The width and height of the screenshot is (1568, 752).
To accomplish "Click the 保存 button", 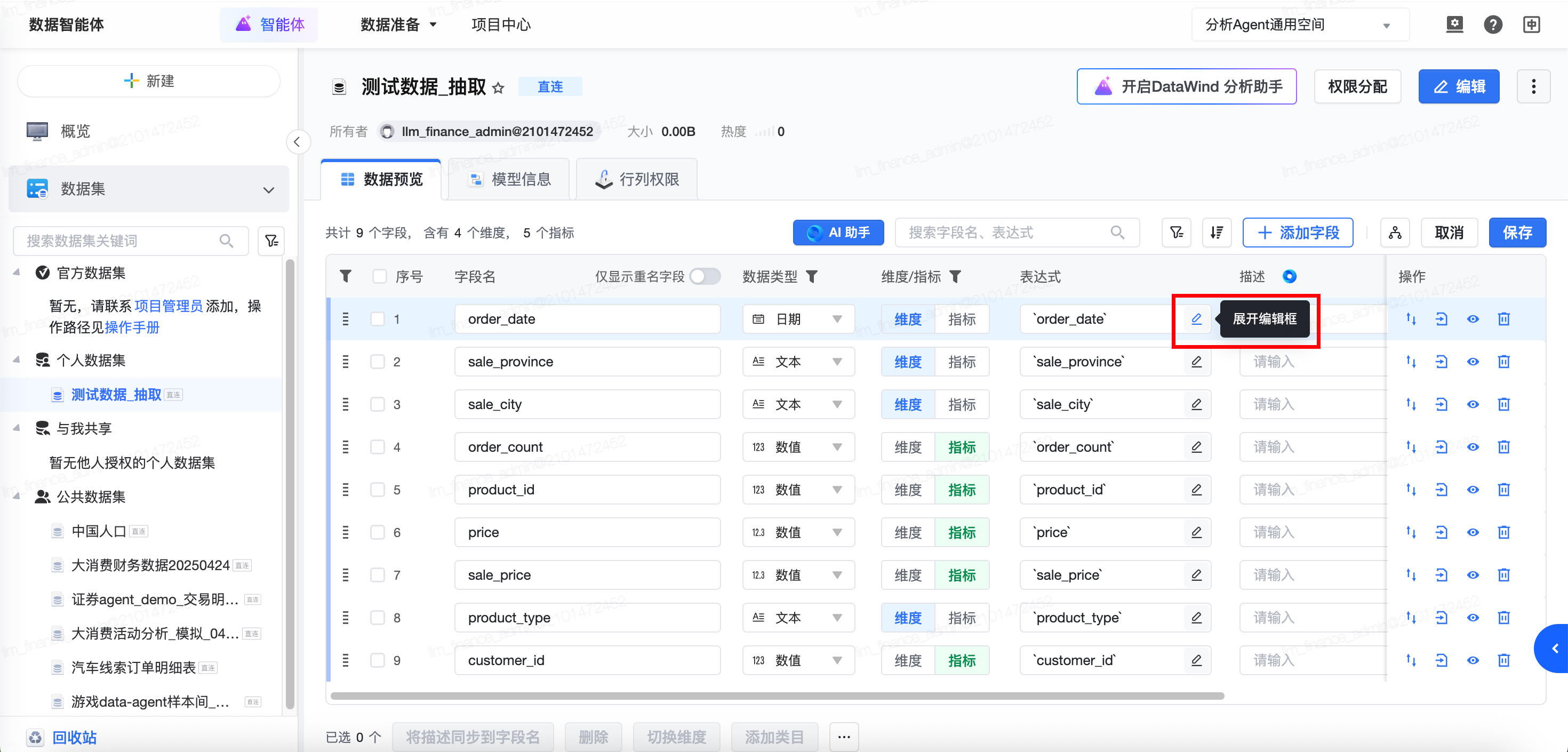I will 1517,232.
